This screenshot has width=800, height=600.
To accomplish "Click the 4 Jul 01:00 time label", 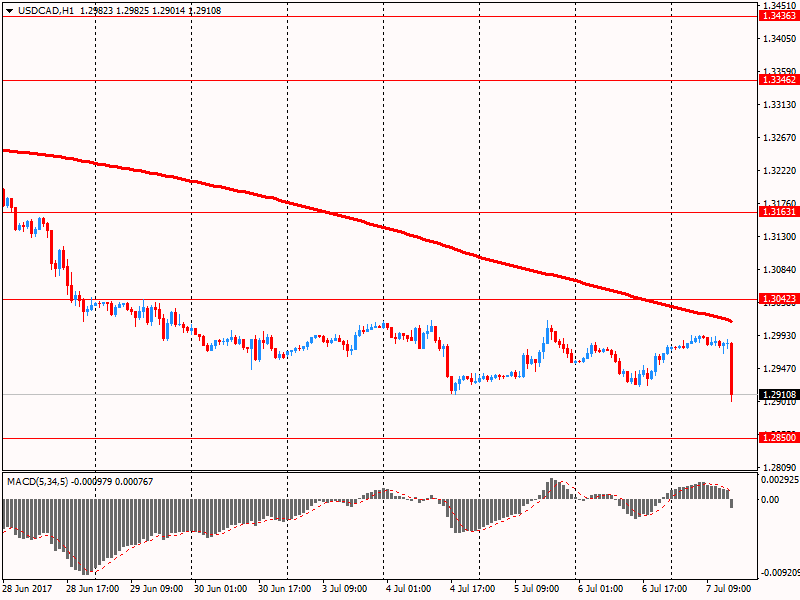I will pyautogui.click(x=409, y=589).
